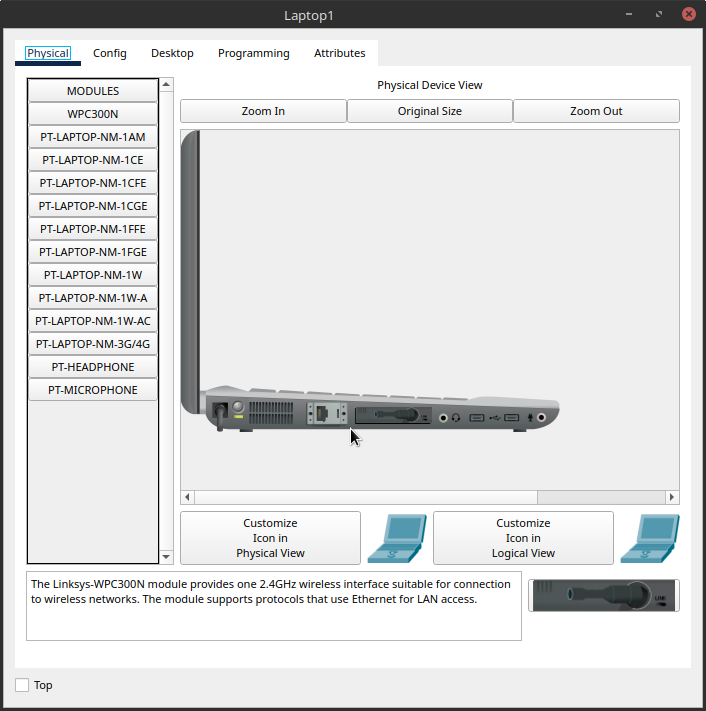
Task: Open the Desktop tab
Action: pyautogui.click(x=172, y=53)
